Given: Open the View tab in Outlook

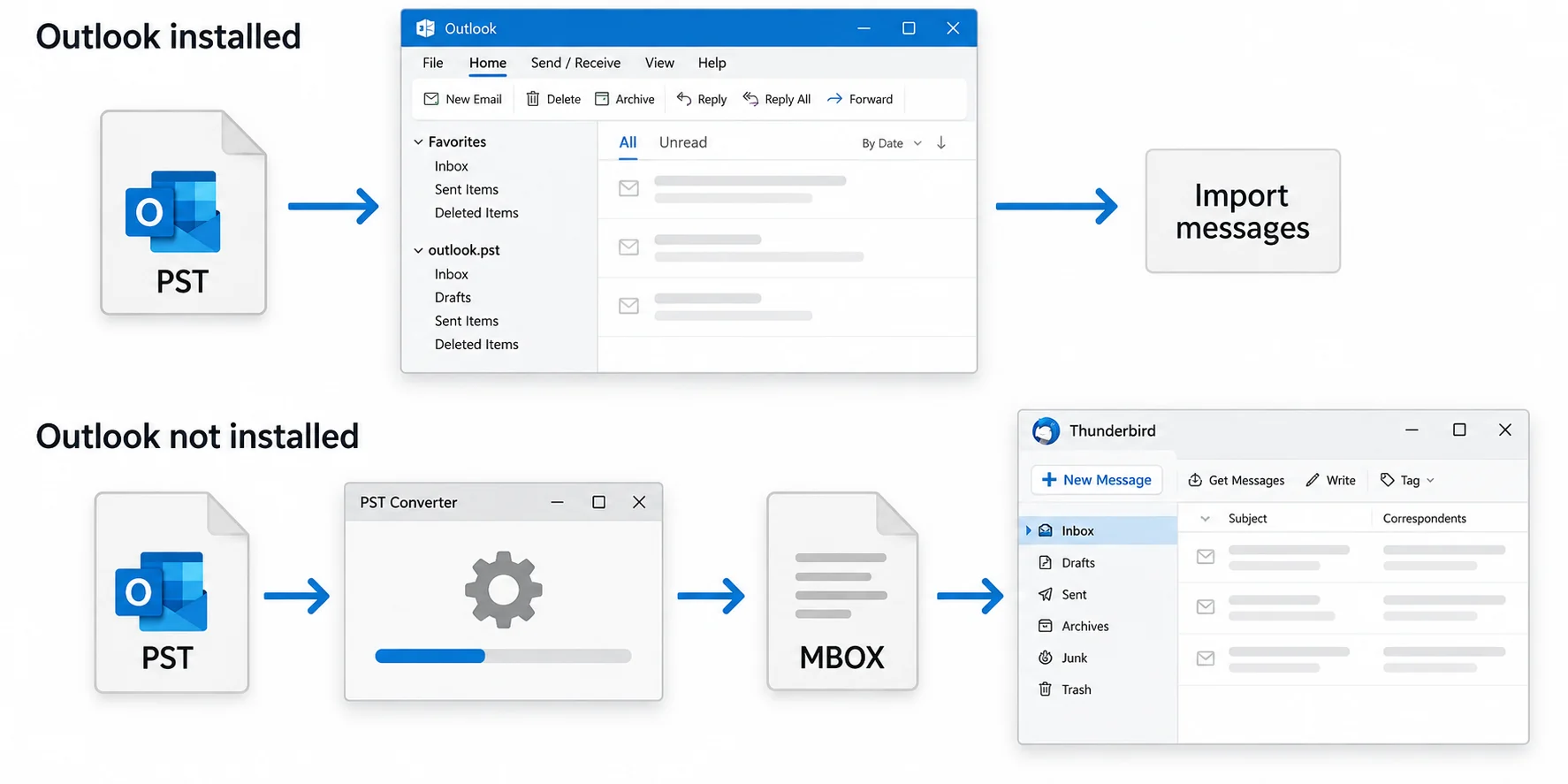Looking at the screenshot, I should [659, 63].
